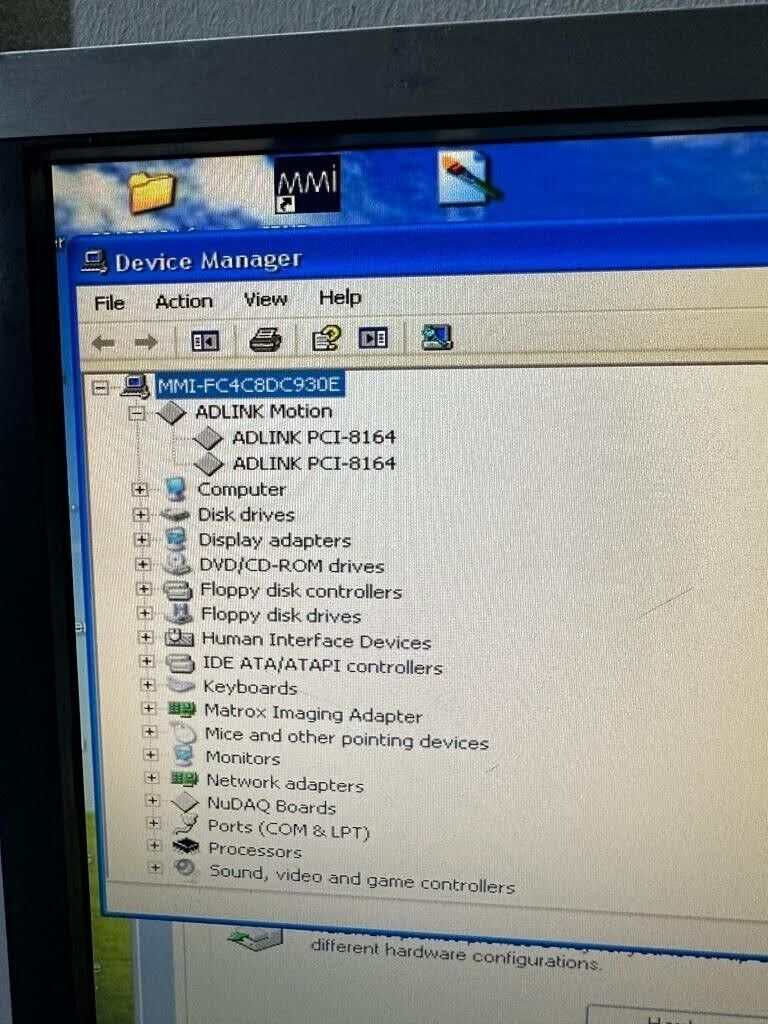Expand the Network adapters category

152,778
